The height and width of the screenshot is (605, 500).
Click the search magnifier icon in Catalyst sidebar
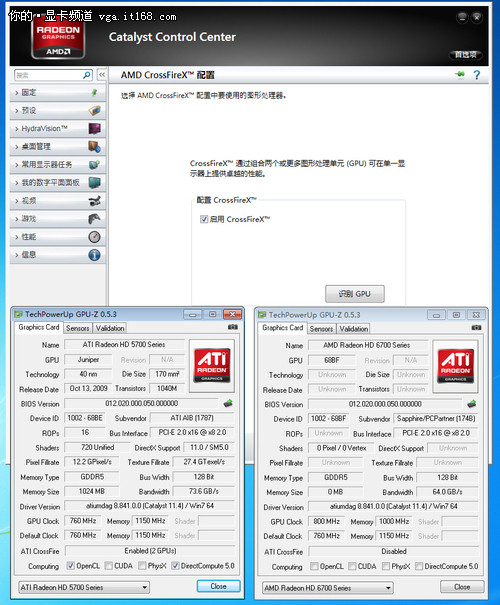[x=87, y=75]
